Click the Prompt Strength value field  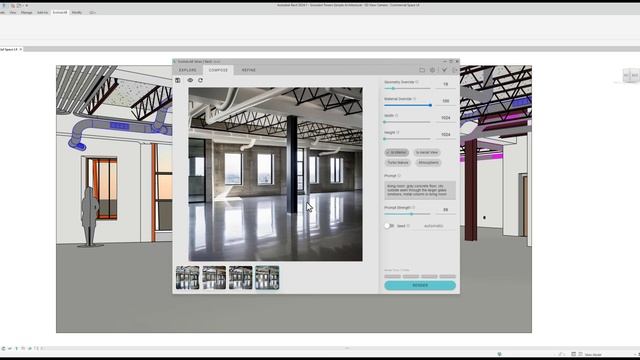tap(446, 210)
